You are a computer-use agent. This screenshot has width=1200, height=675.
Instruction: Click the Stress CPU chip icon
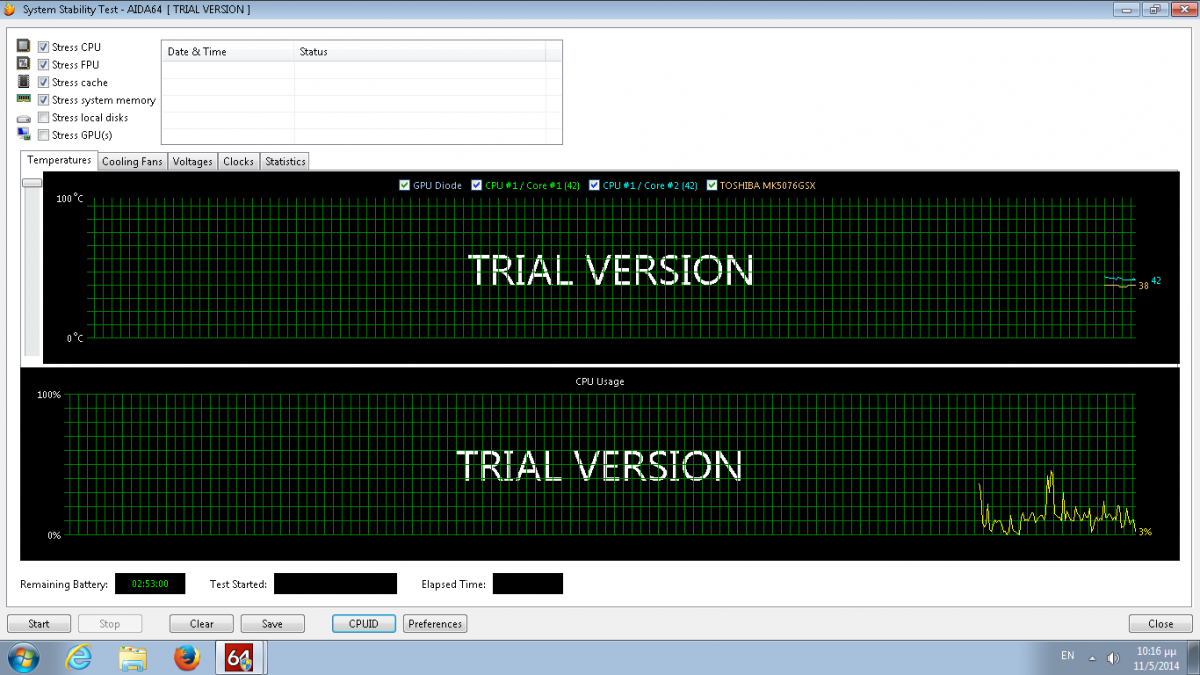coord(24,47)
